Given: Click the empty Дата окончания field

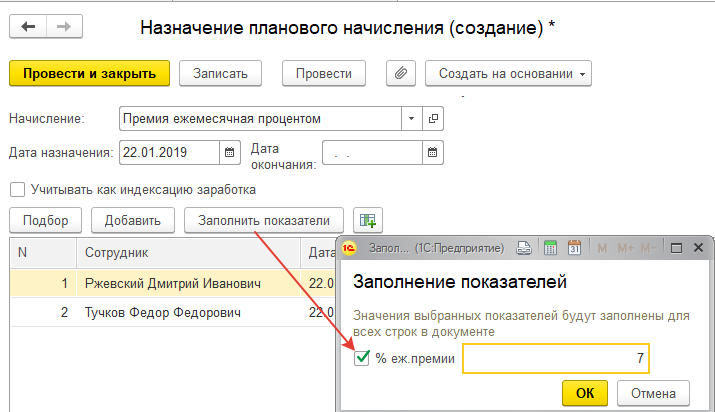Looking at the screenshot, I should (372, 152).
